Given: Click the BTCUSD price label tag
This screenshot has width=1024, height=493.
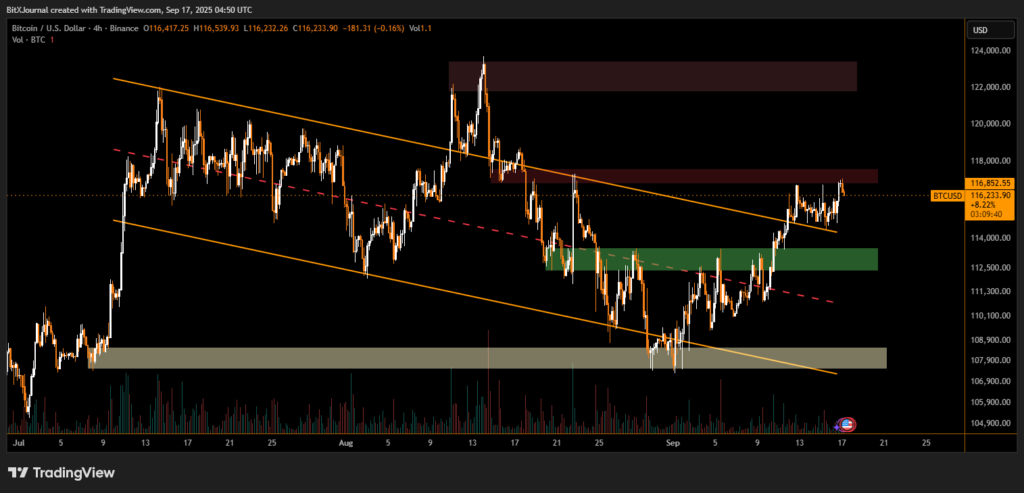Looking at the screenshot, I should pyautogui.click(x=947, y=196).
